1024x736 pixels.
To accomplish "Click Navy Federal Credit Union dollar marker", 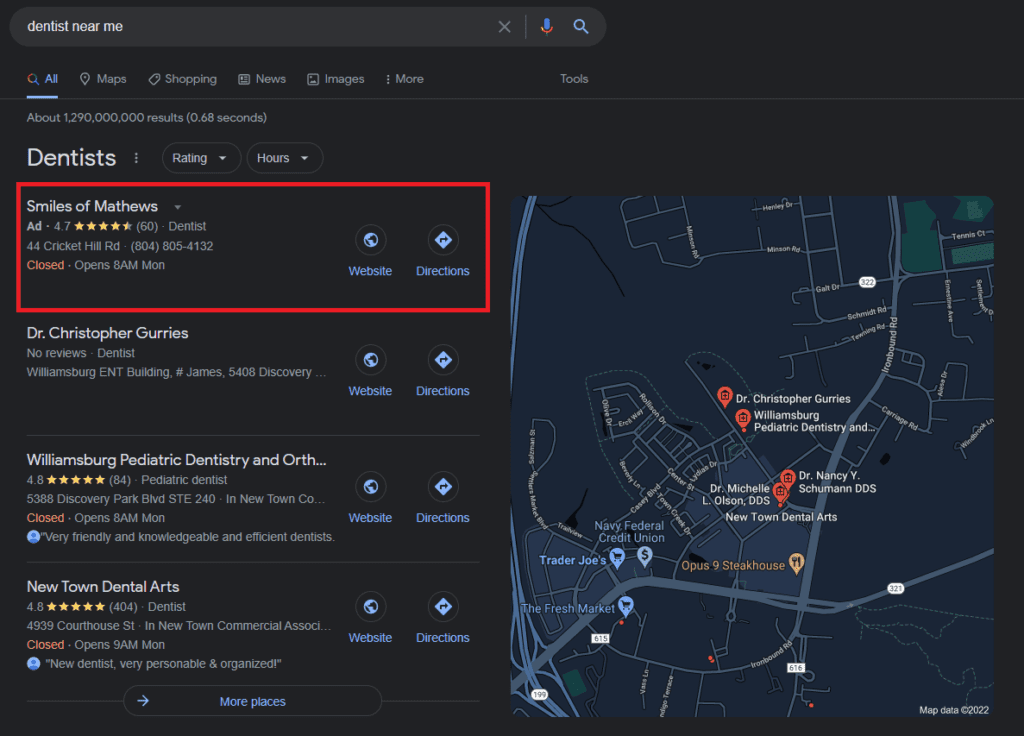I will (645, 556).
